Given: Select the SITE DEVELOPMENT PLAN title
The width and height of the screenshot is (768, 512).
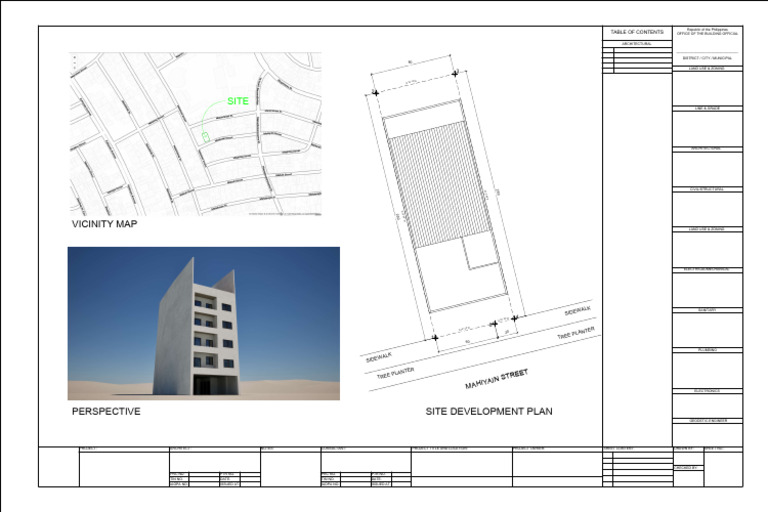Looking at the screenshot, I should (x=489, y=412).
